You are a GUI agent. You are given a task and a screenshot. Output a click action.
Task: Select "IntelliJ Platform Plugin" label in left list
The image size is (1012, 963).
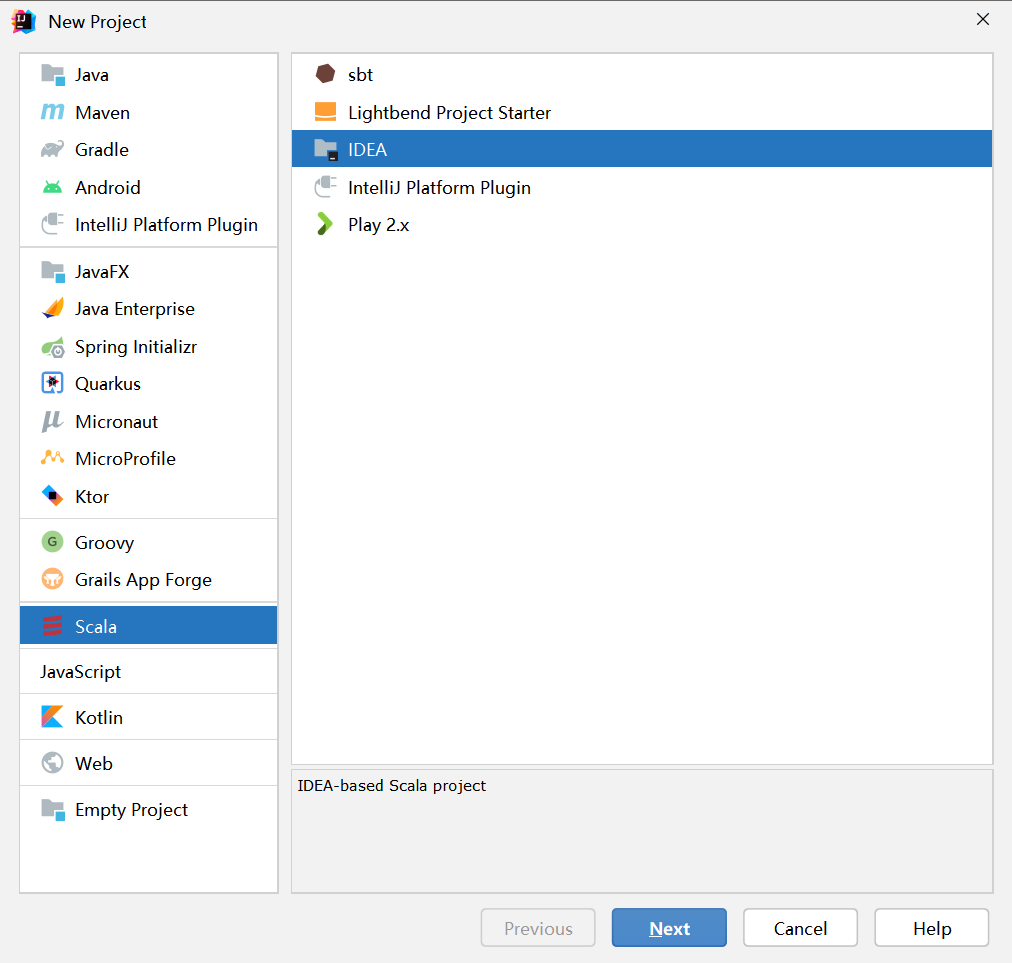point(167,225)
